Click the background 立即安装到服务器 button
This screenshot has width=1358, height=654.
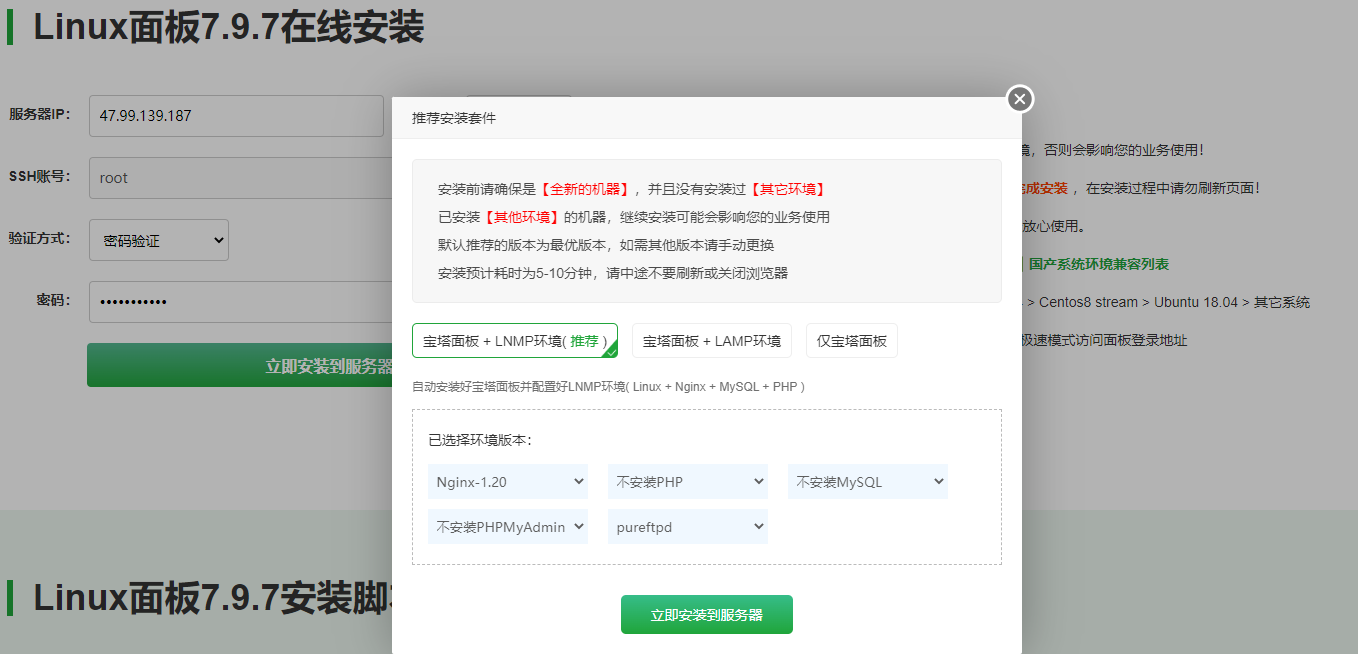[x=240, y=366]
